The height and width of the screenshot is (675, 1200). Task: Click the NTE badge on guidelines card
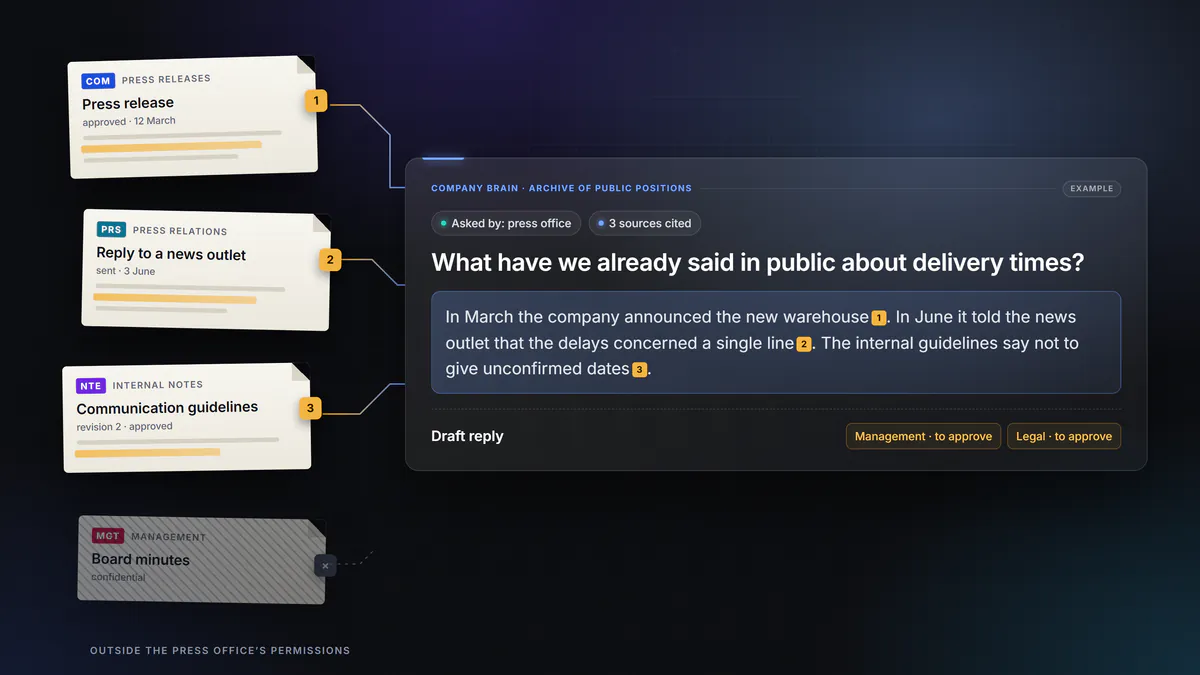[x=91, y=385]
